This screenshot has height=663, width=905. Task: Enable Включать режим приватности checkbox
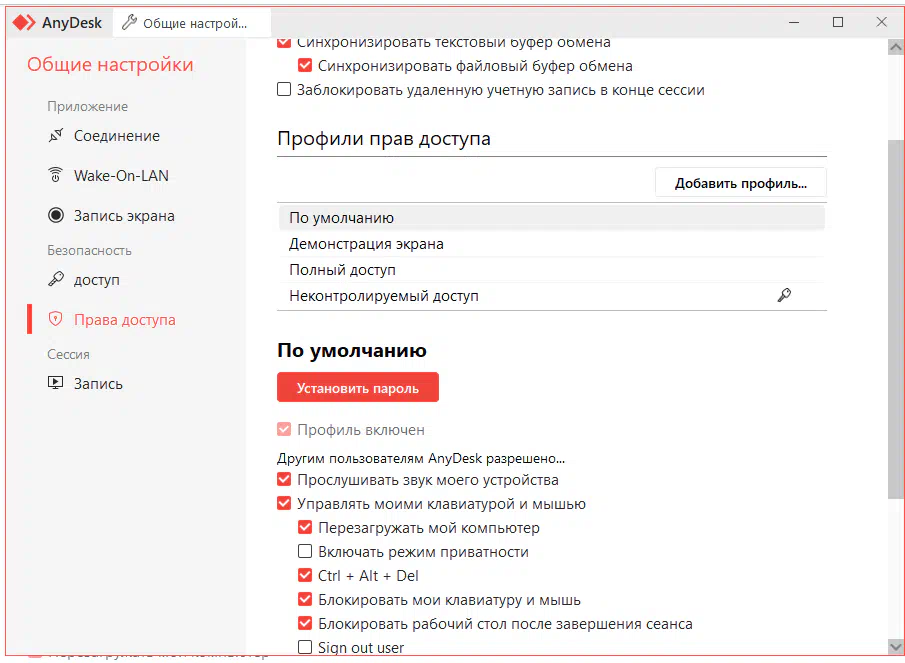[x=305, y=552]
